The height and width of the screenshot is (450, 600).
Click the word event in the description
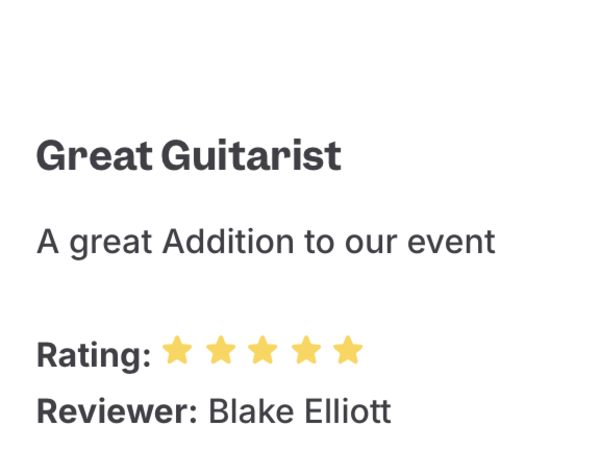click(x=451, y=242)
